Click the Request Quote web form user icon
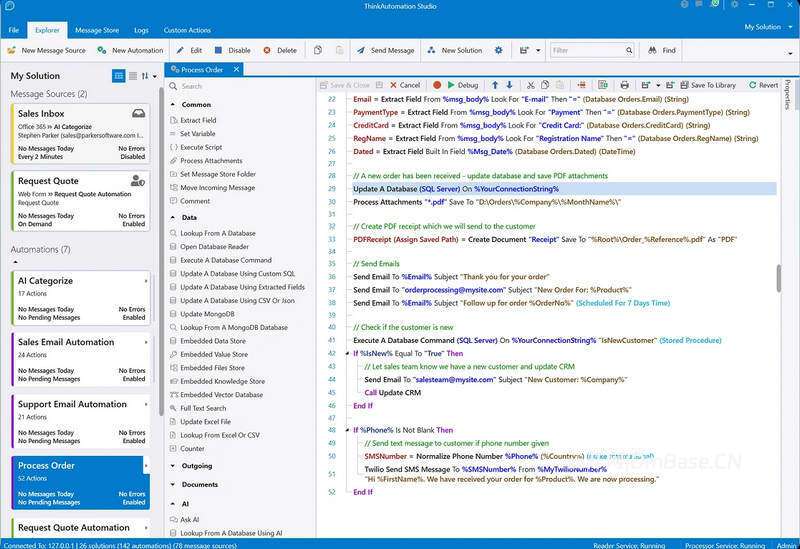The image size is (800, 549). coord(137,180)
